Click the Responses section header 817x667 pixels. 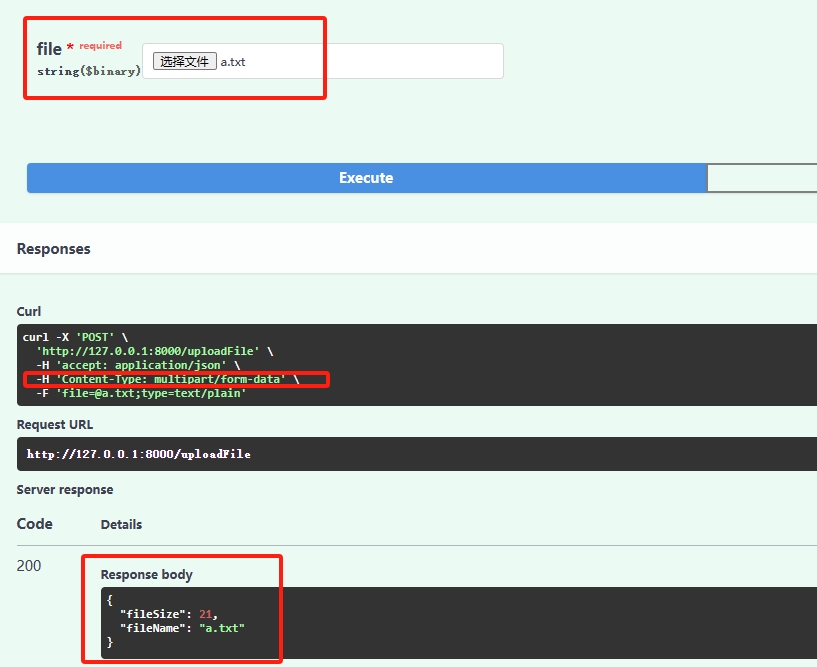54,248
